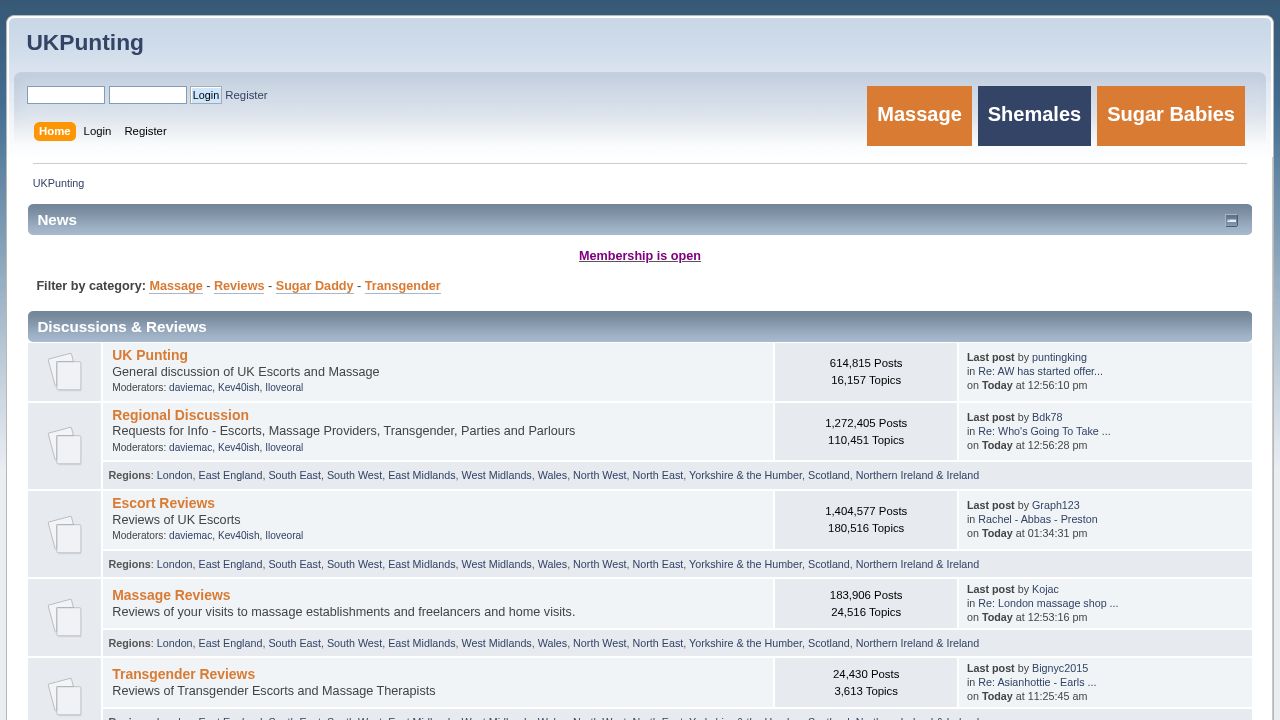The height and width of the screenshot is (720, 1280).
Task: Collapse the News section toggle icon
Action: (x=1231, y=221)
